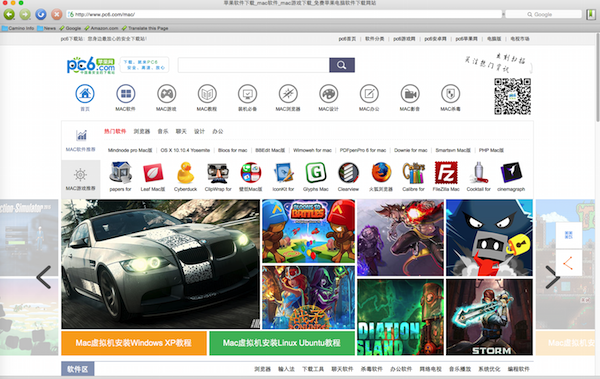Click the green Mac虚拟机安装Linux Ubuntu教程 banner
This screenshot has height=379, width=600.
[282, 343]
